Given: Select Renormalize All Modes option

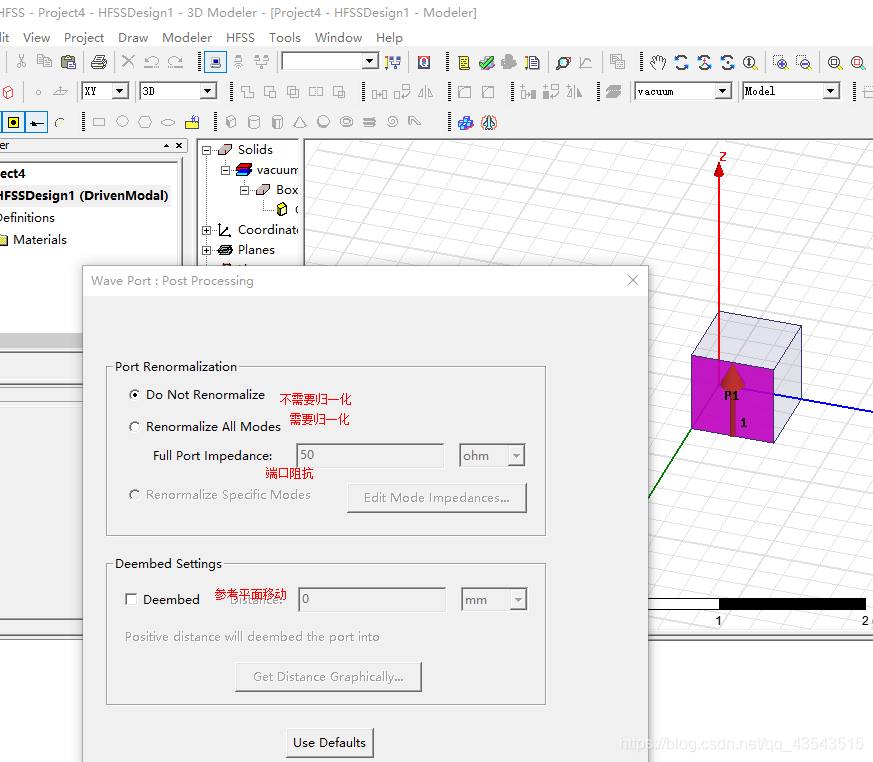Looking at the screenshot, I should click(x=134, y=427).
